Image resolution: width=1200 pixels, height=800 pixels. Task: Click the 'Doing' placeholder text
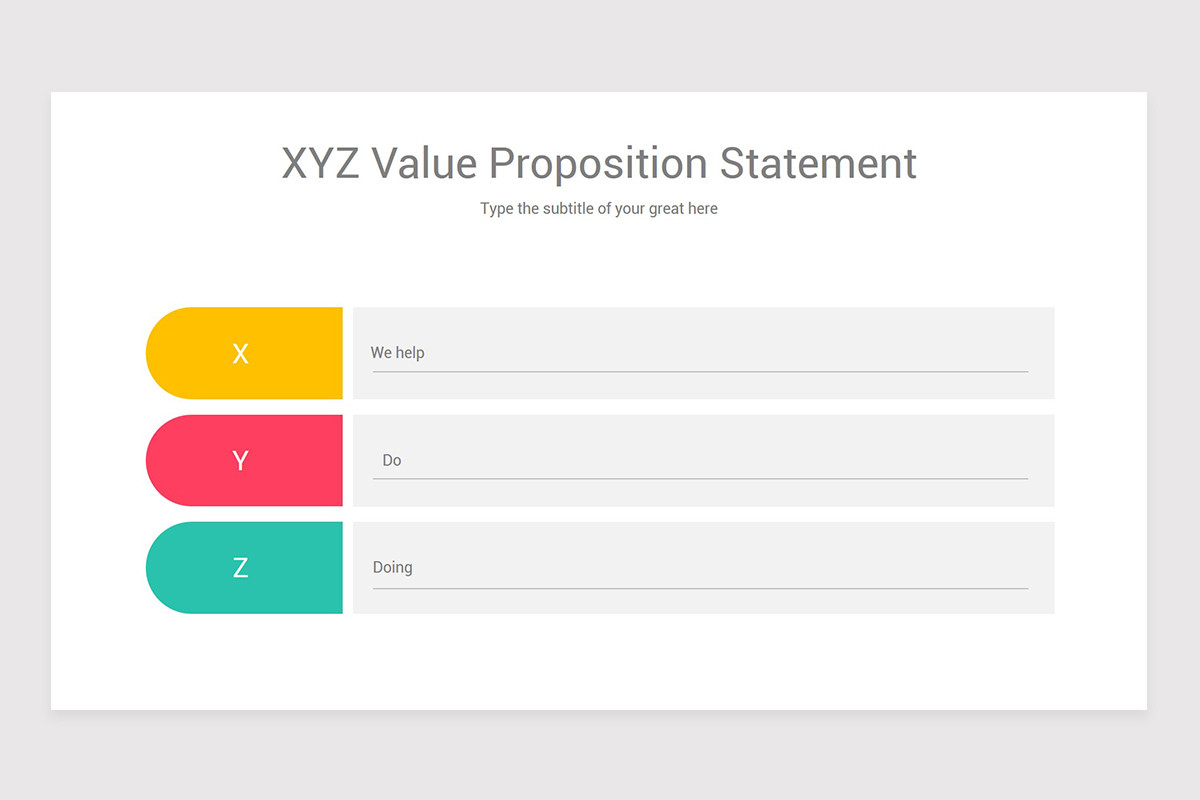[392, 567]
